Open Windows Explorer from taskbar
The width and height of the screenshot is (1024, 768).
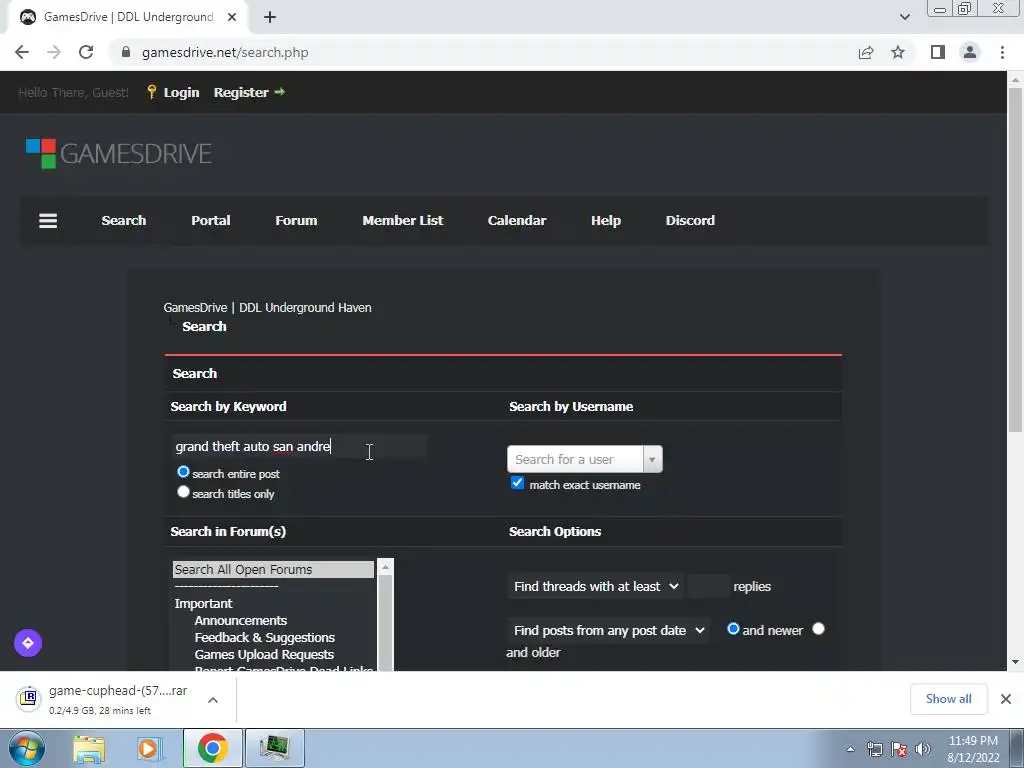[89, 748]
